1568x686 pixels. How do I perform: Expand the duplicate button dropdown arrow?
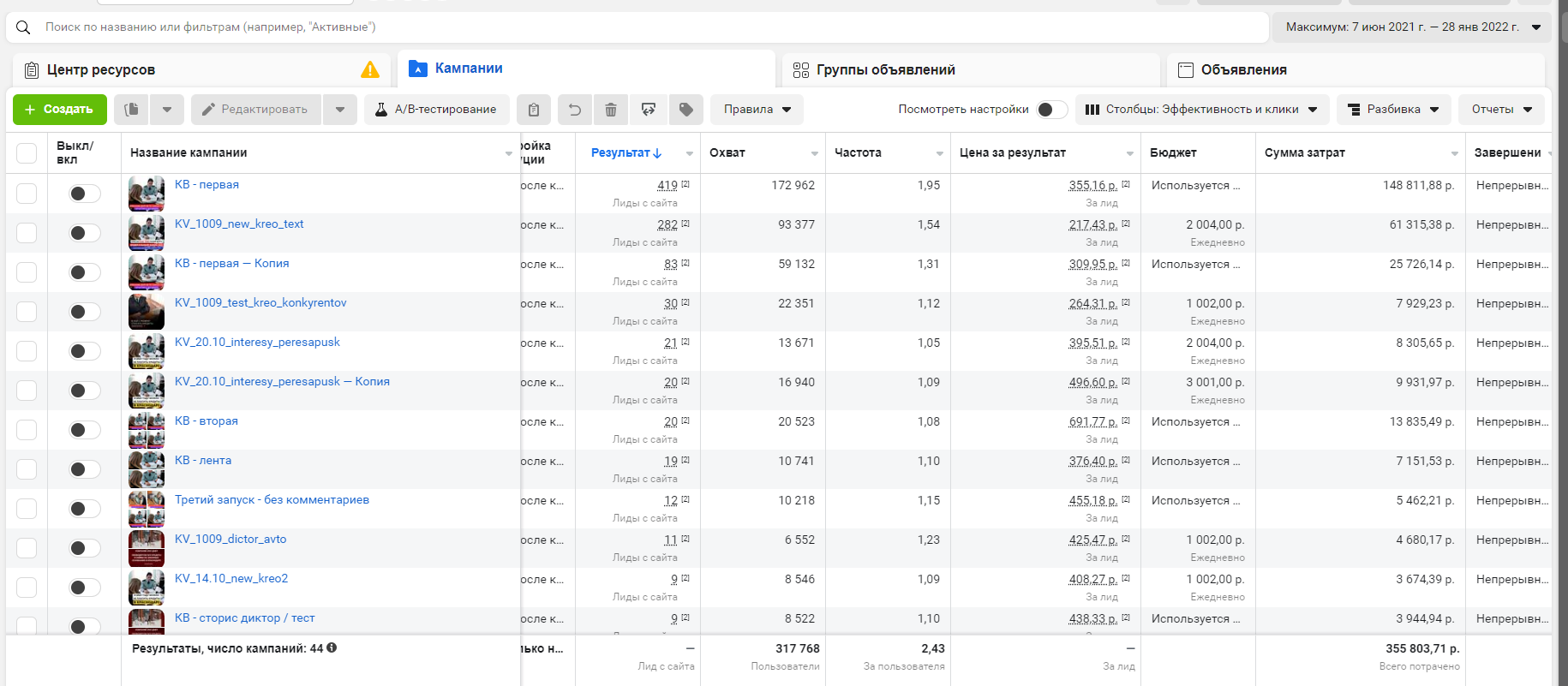click(x=167, y=110)
